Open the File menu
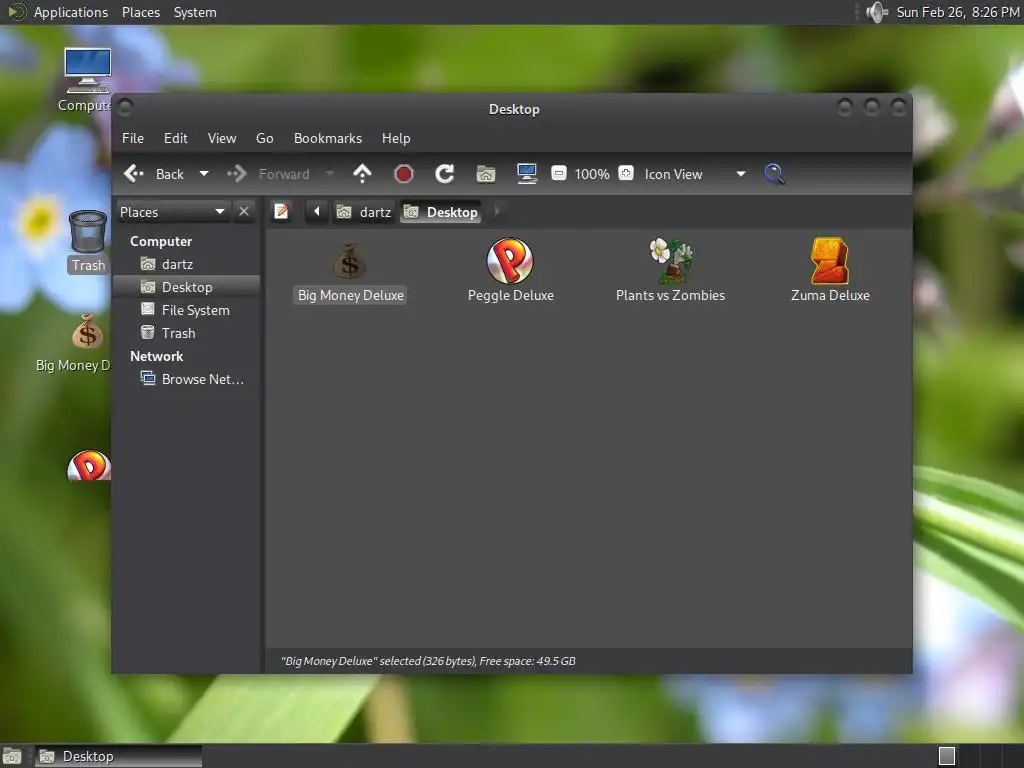The width and height of the screenshot is (1024, 768). click(x=133, y=138)
